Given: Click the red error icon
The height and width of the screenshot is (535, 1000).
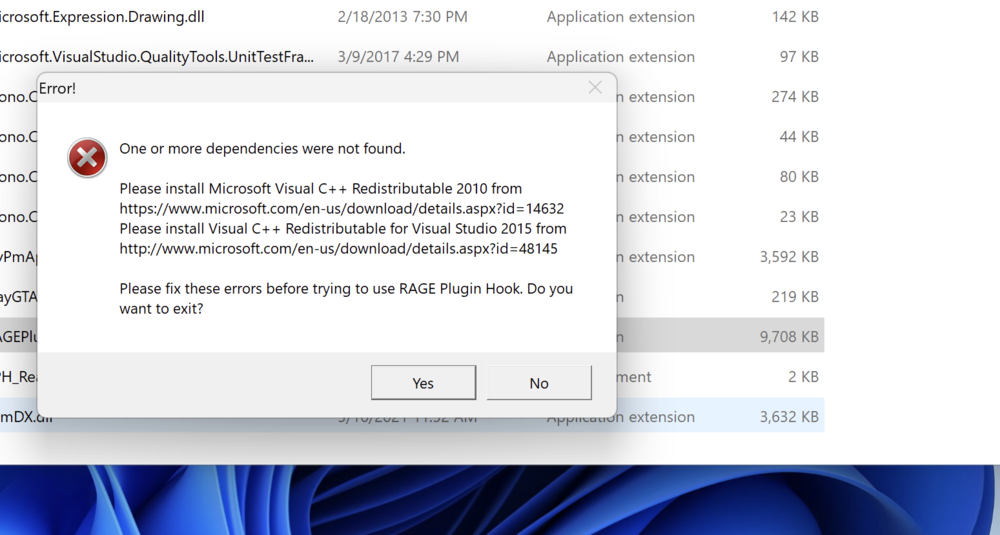Looking at the screenshot, I should [87, 158].
